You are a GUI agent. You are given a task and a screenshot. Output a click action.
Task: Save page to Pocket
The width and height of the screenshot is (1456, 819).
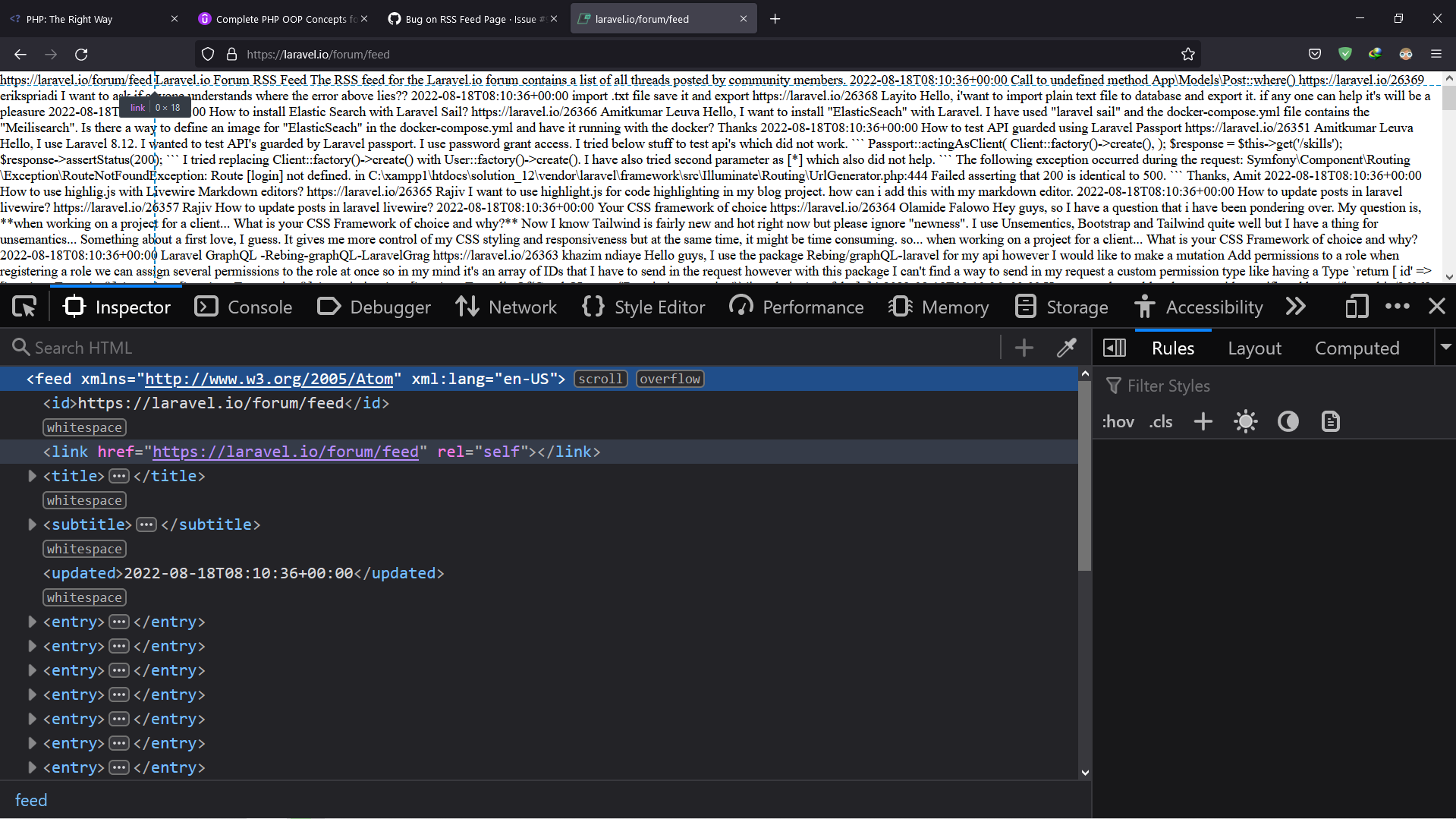[1315, 54]
